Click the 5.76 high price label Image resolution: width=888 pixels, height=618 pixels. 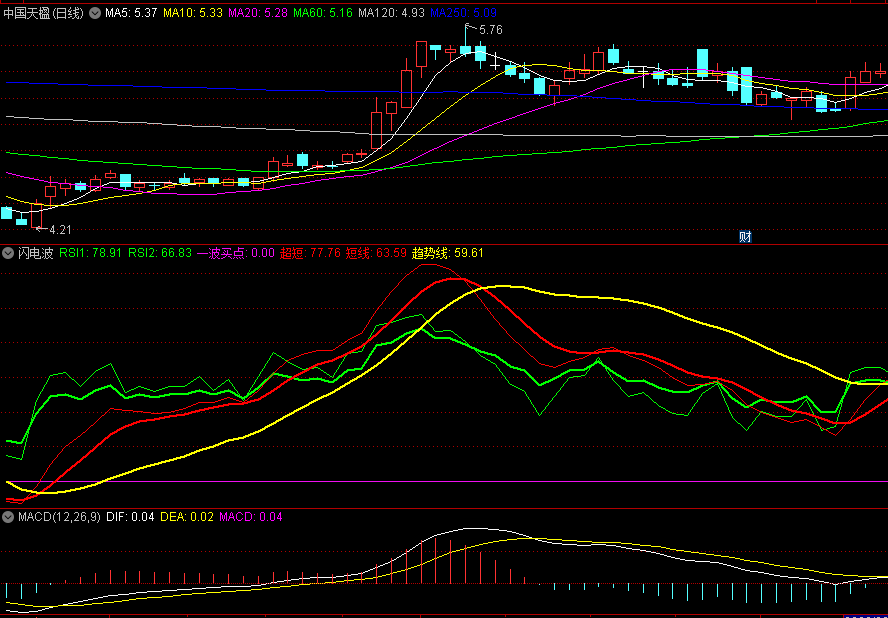[x=490, y=30]
